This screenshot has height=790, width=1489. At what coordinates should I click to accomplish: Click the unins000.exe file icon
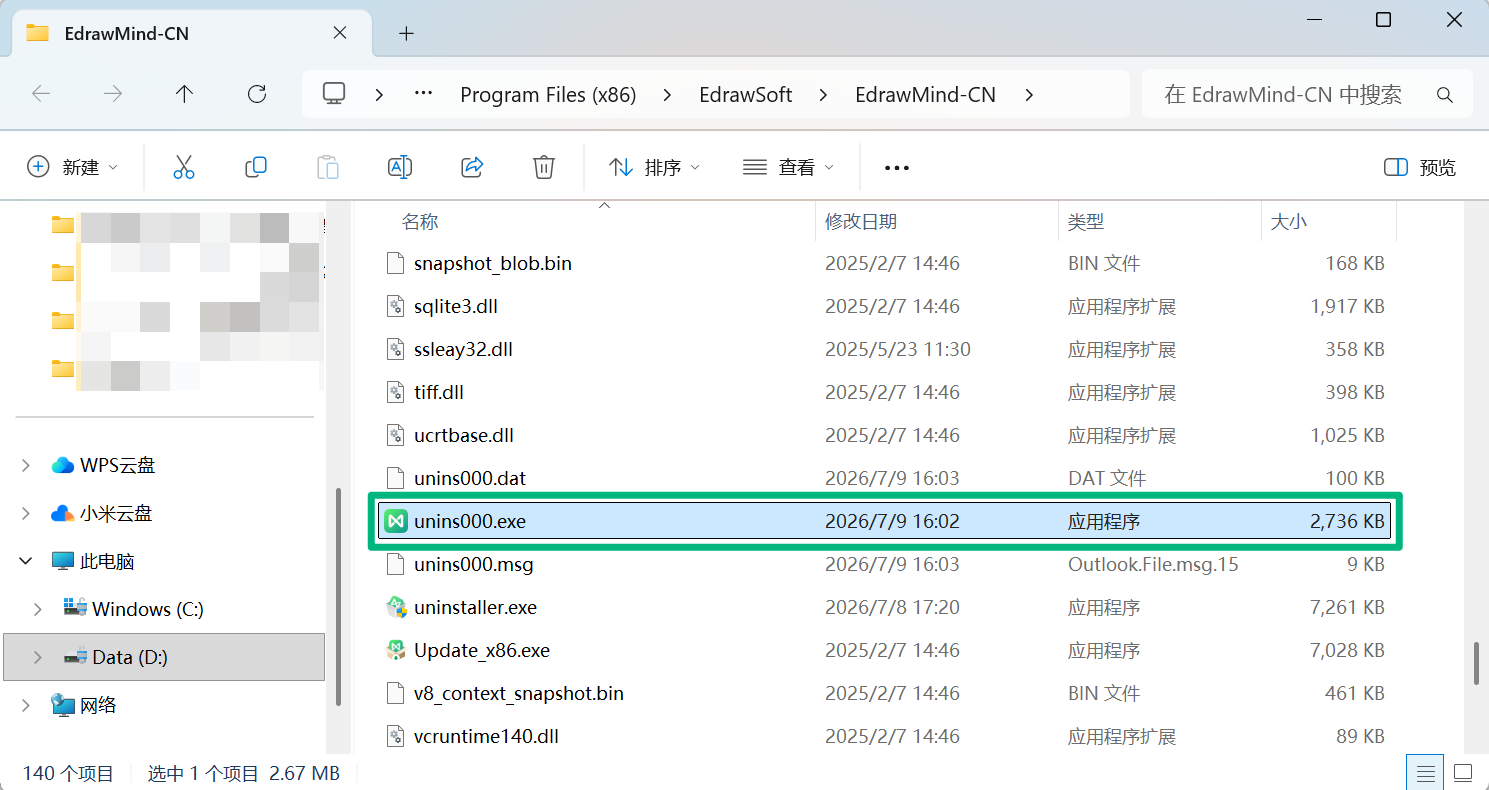pyautogui.click(x=396, y=521)
